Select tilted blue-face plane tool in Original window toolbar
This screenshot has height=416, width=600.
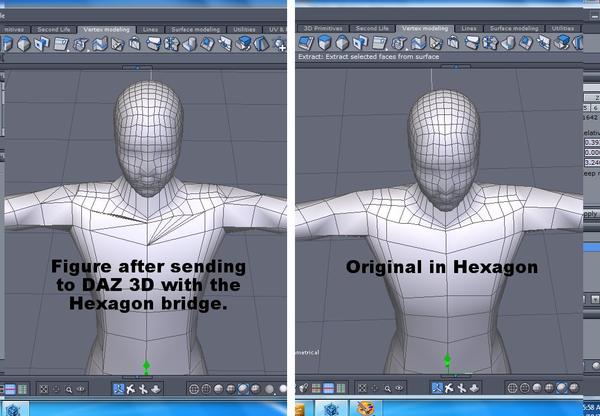pyautogui.click(x=306, y=42)
